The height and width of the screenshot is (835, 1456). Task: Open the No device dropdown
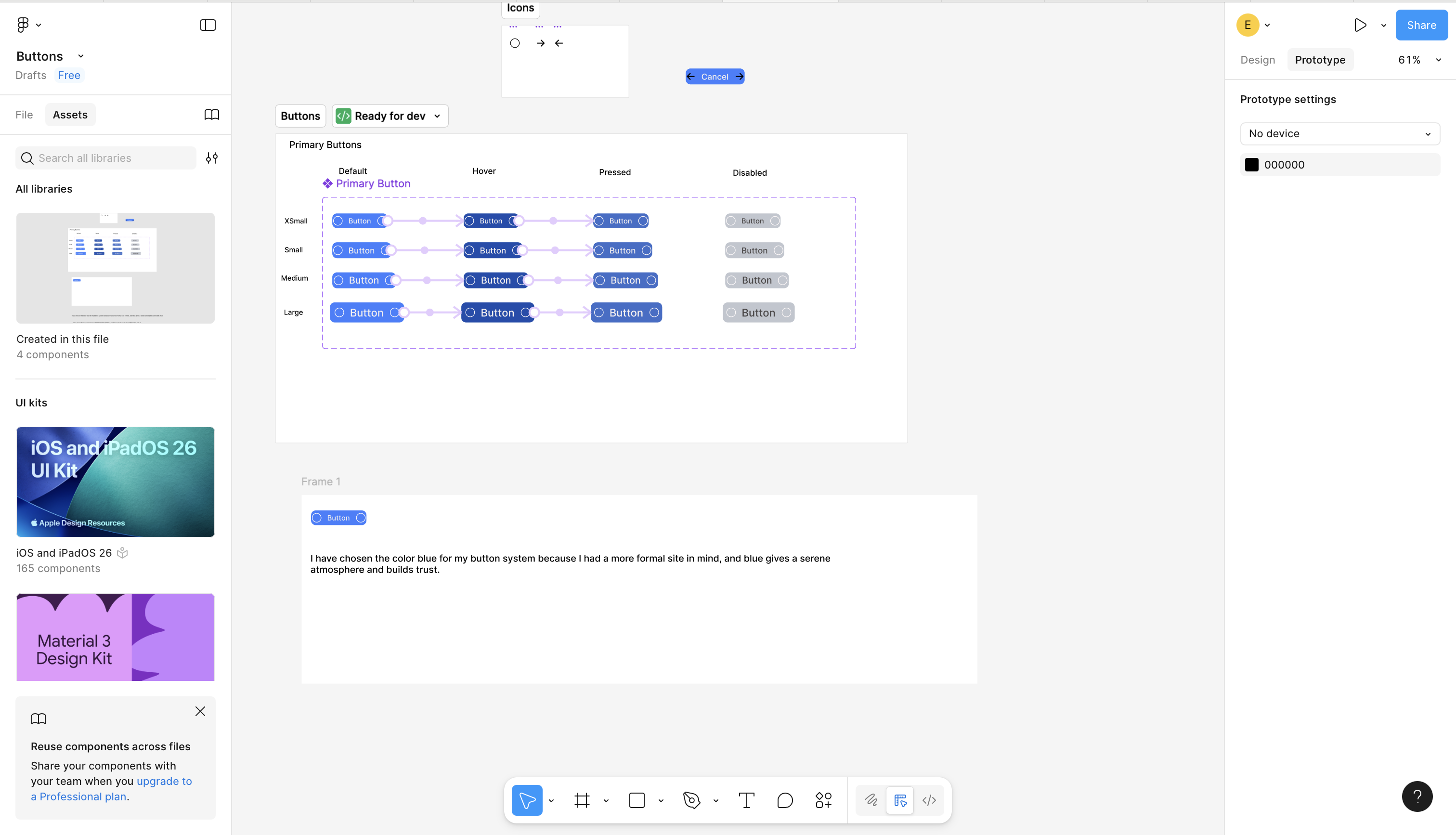[1339, 133]
